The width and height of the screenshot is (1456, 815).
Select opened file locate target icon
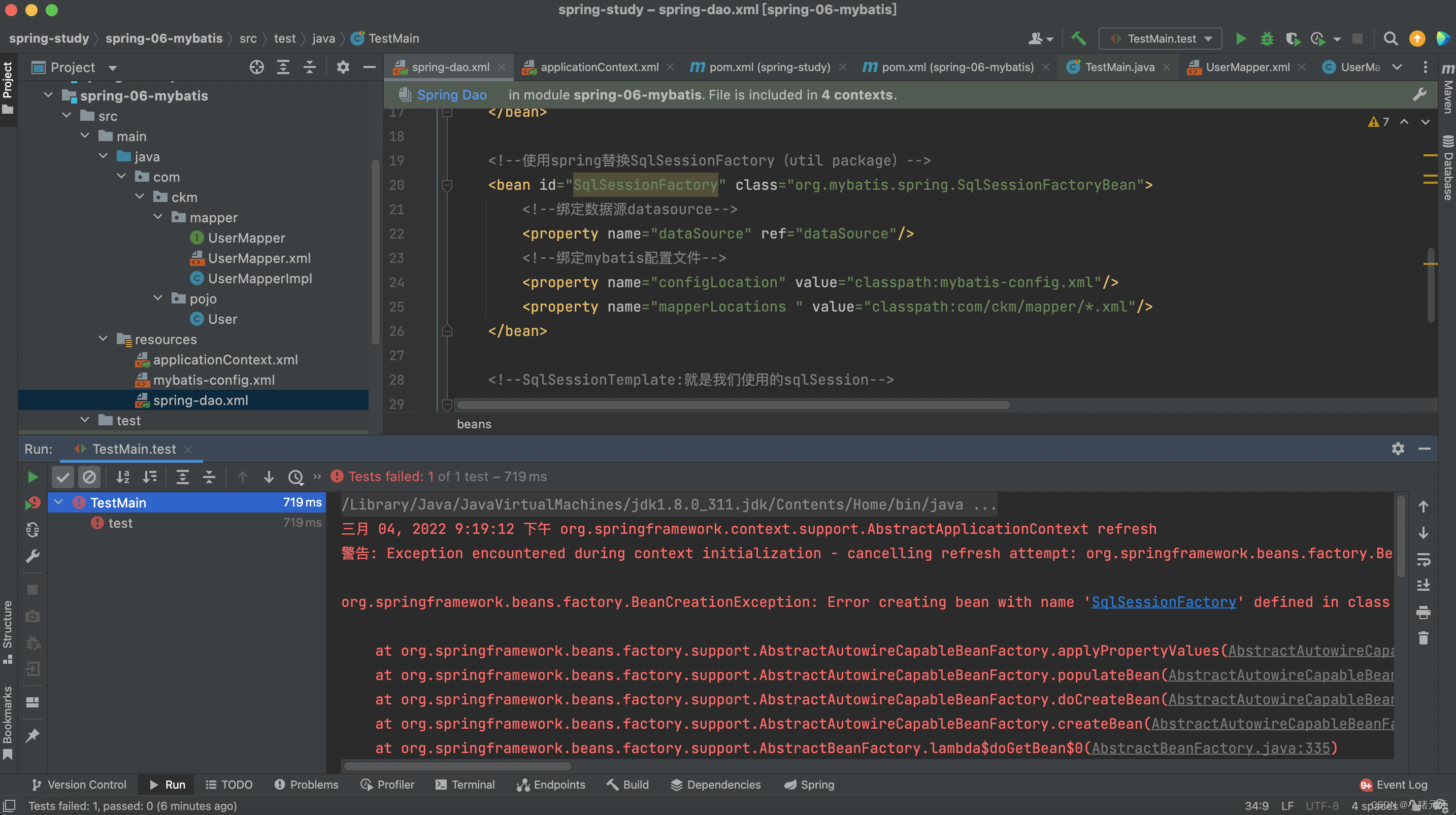256,67
